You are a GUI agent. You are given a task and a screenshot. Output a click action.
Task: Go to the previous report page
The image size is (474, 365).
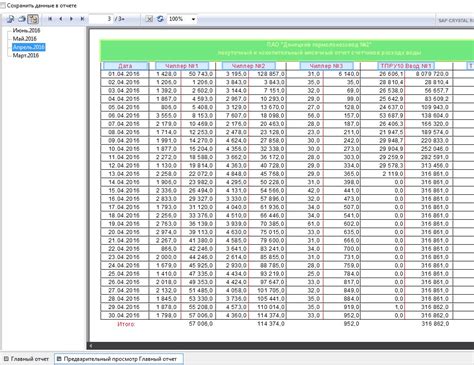[x=61, y=19]
